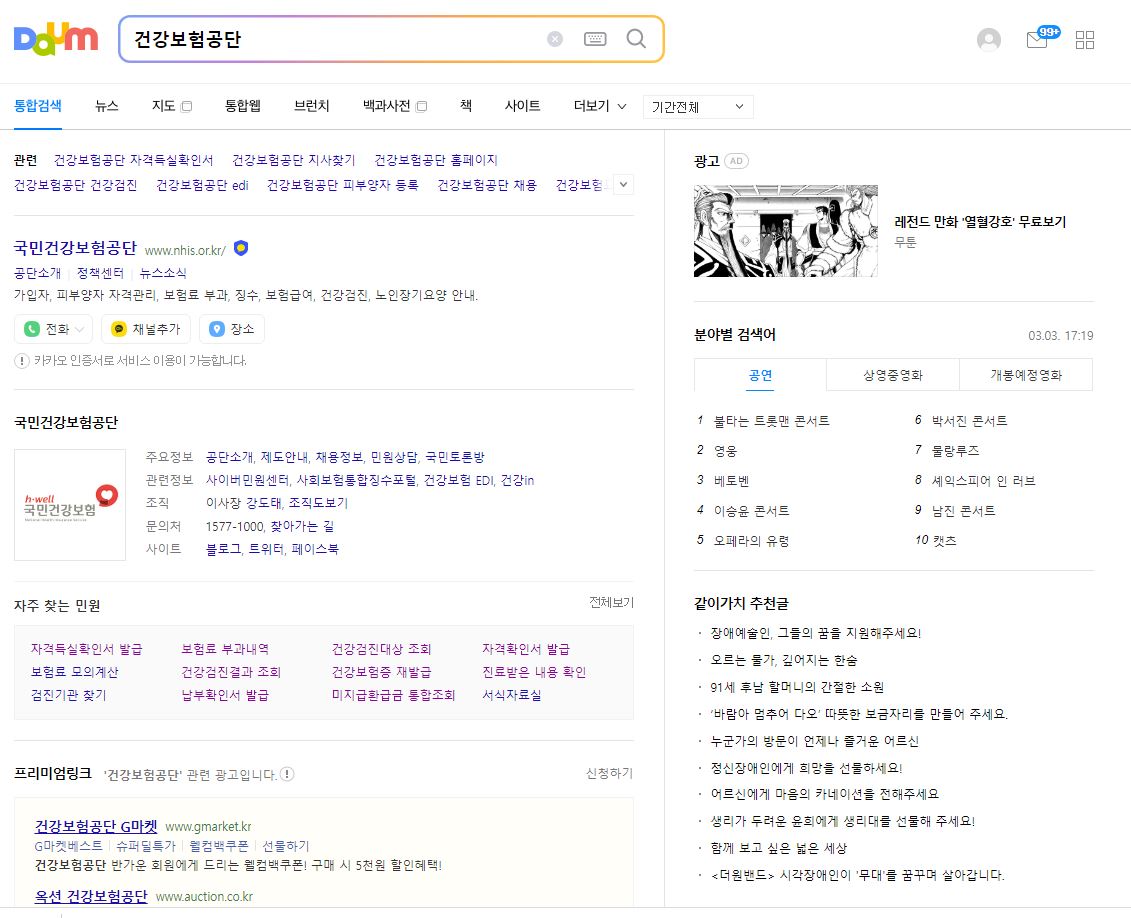
Task: Select the 공연 category tab
Action: click(760, 375)
